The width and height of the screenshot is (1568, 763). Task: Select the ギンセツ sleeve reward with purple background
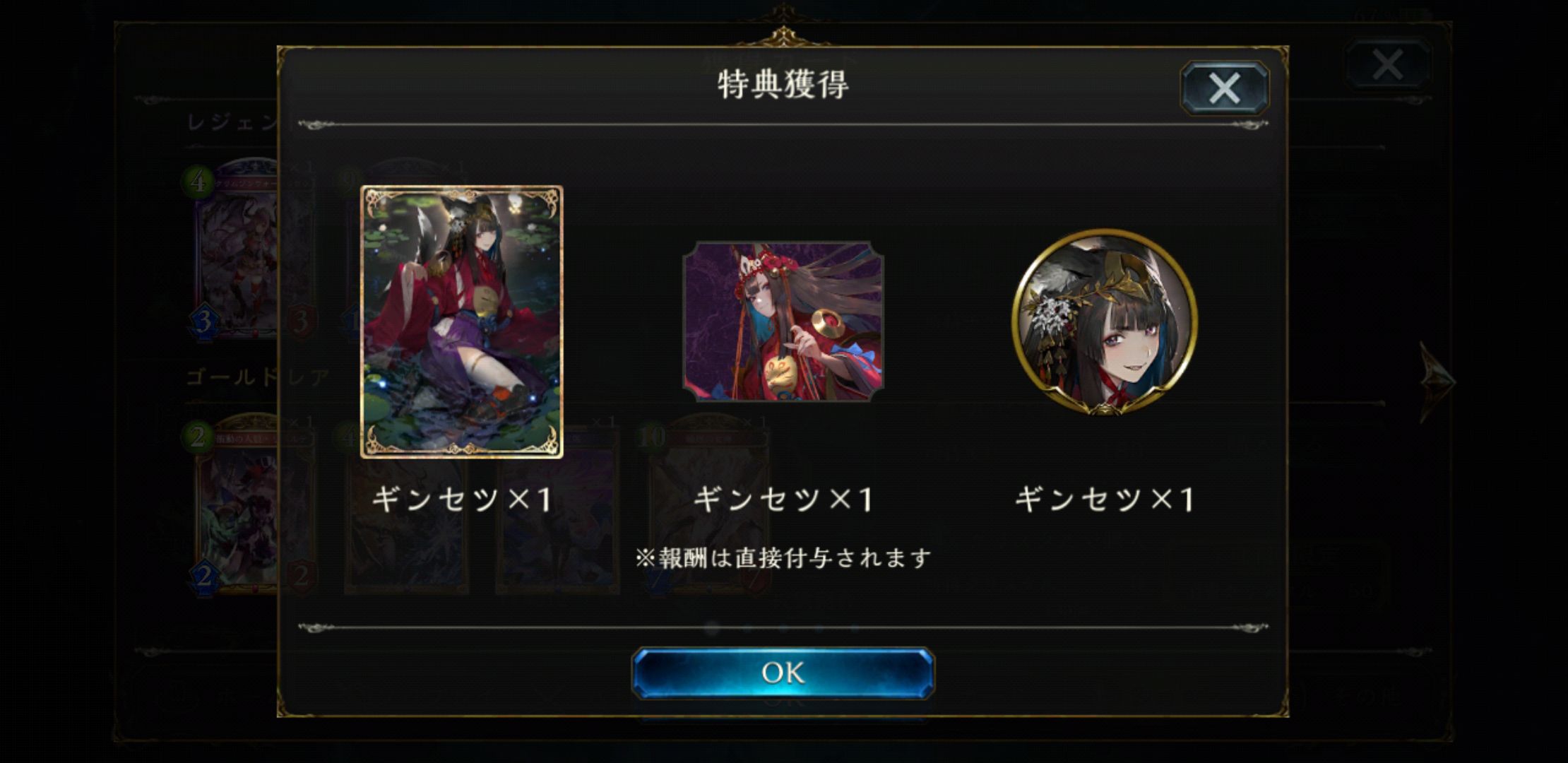[x=783, y=322]
